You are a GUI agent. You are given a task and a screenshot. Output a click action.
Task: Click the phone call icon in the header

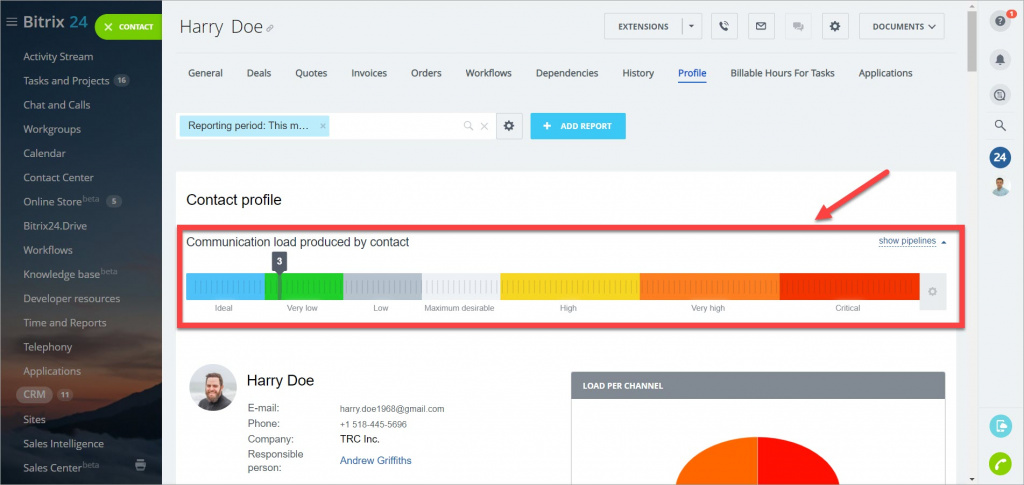[x=724, y=27]
